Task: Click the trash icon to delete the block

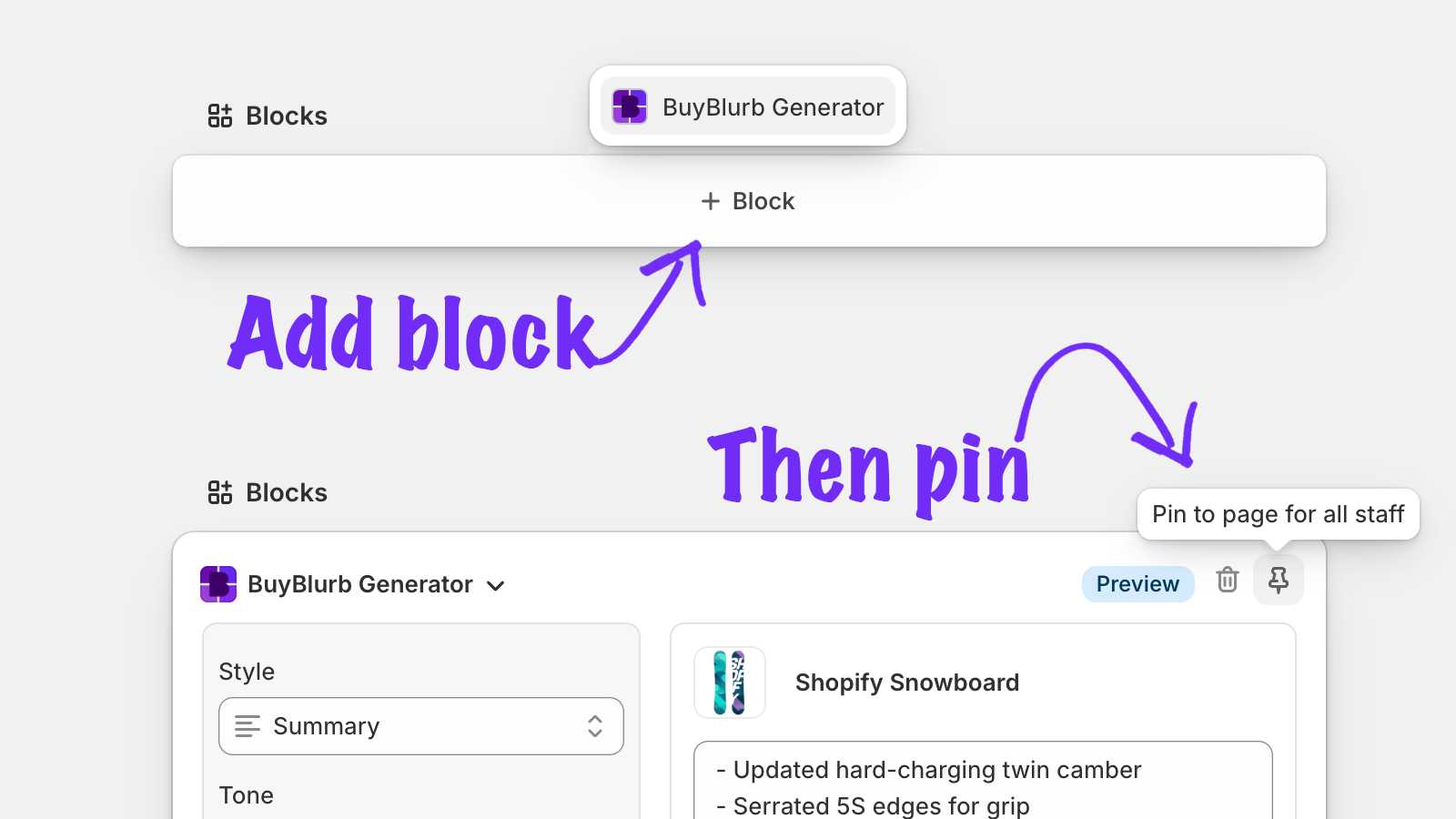Action: (x=1227, y=580)
